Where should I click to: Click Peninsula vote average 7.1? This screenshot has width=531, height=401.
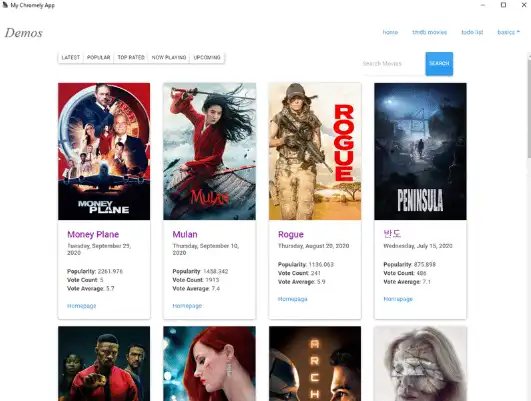pos(426,282)
